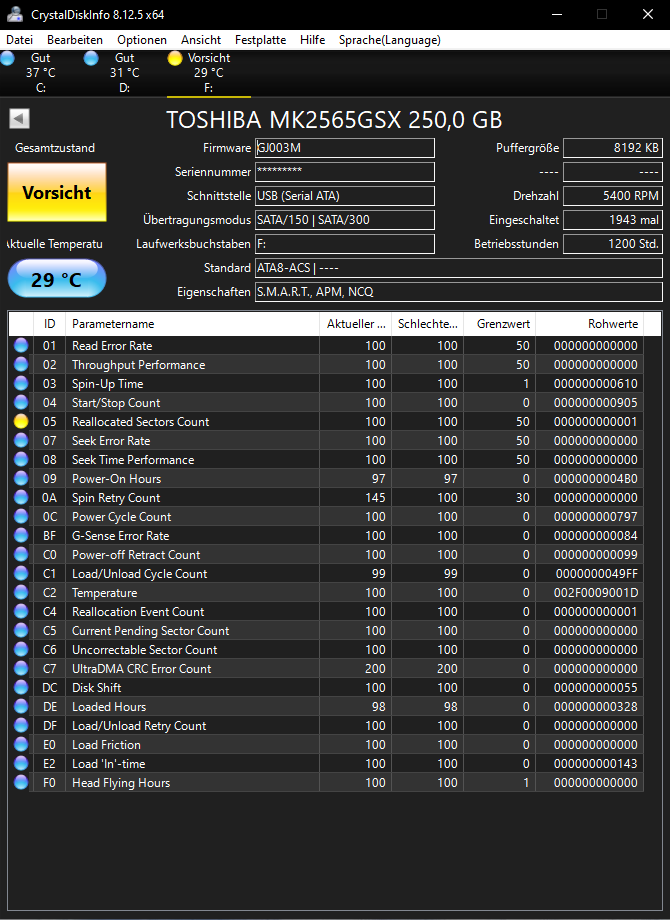670x920 pixels.
Task: Click status orb for Spin-Up Time row
Action: pos(21,384)
